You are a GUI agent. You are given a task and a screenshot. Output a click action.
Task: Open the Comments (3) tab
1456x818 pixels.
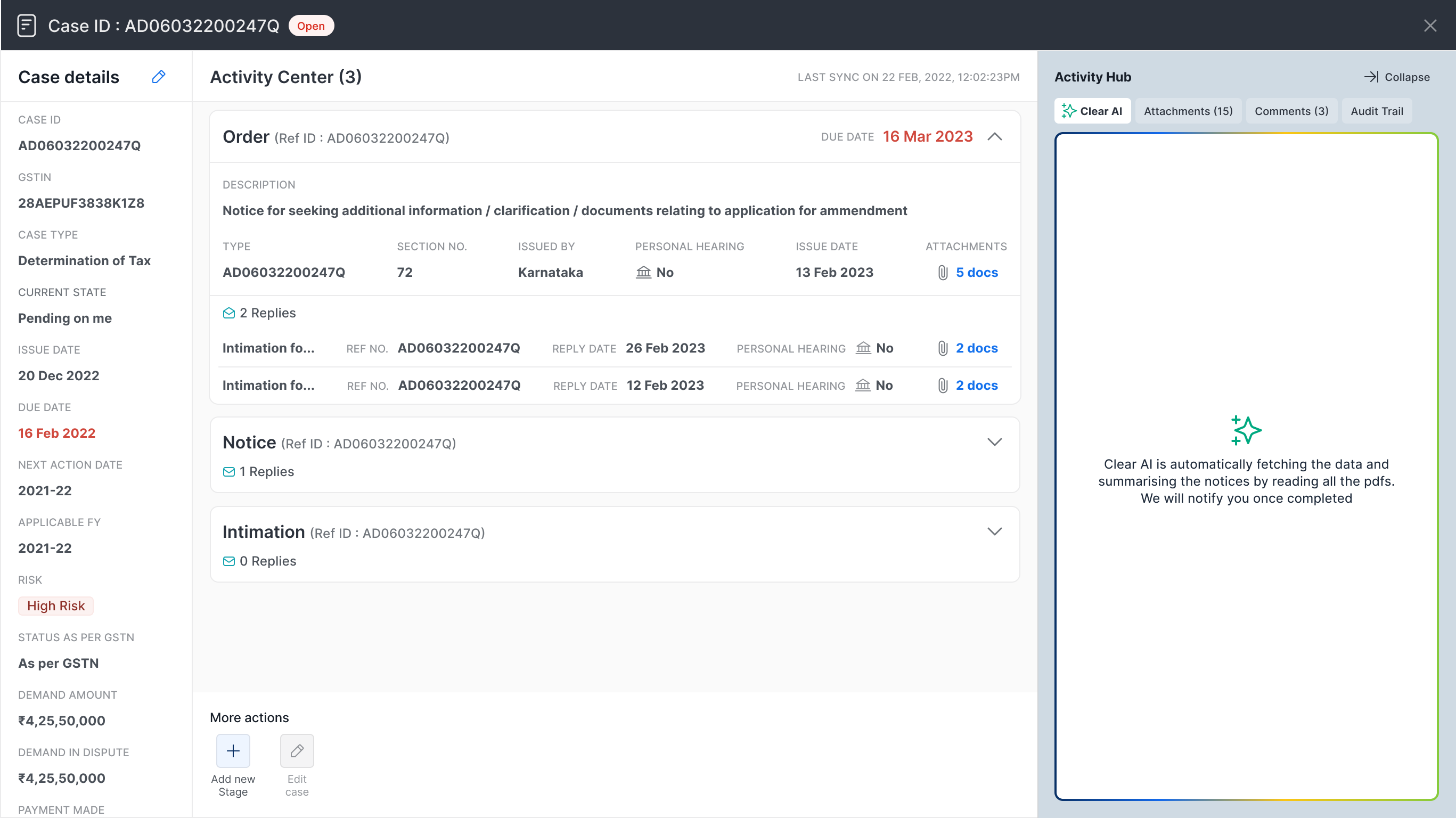point(1291,111)
